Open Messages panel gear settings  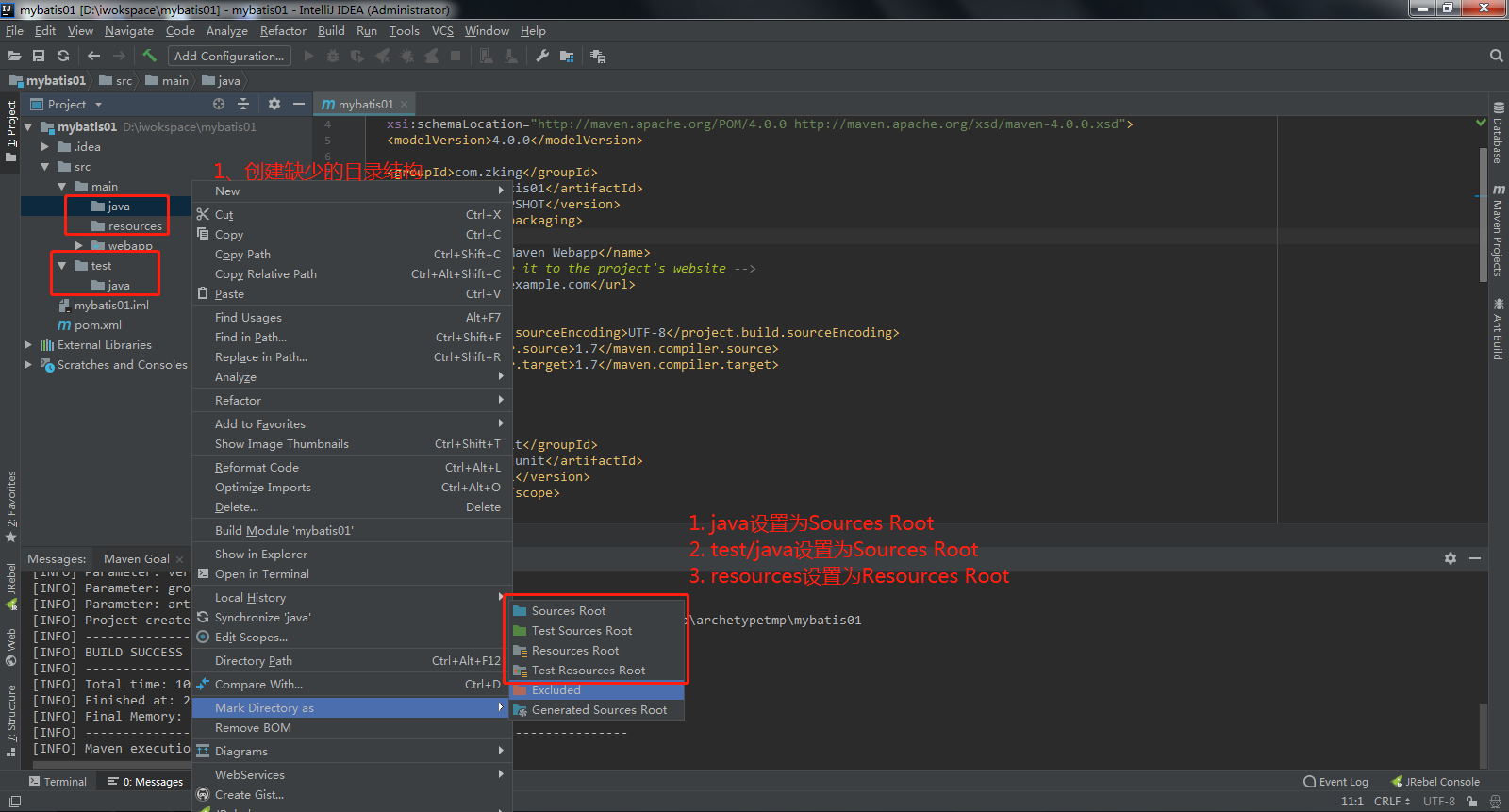(x=1451, y=558)
